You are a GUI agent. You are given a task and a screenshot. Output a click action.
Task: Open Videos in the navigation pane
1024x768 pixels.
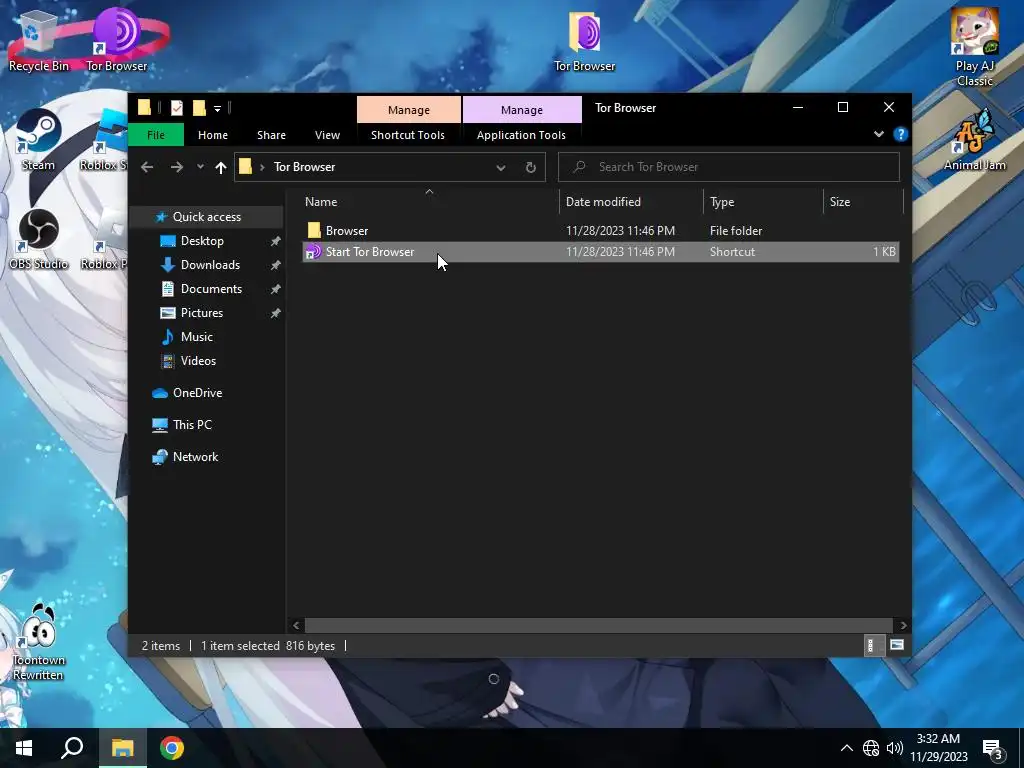(x=198, y=360)
